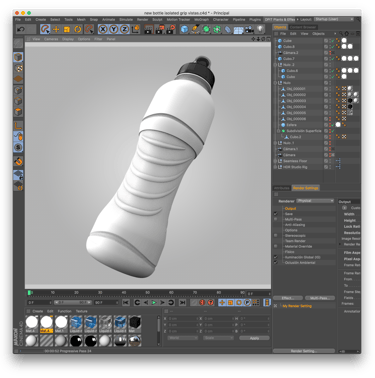Click the Render Setting... button
The height and width of the screenshot is (378, 375).
[x=304, y=351]
